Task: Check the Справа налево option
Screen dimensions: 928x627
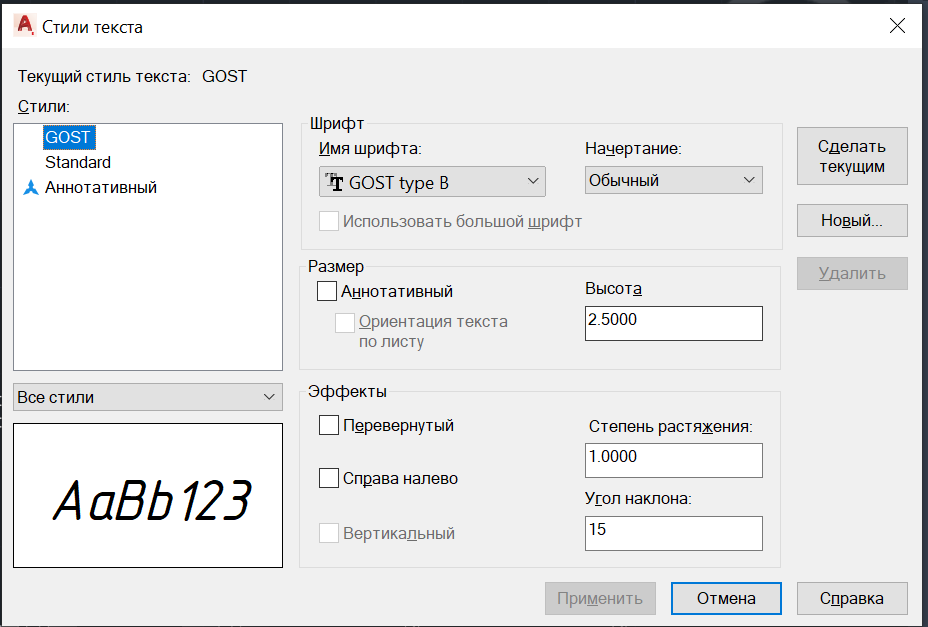Action: pyautogui.click(x=329, y=478)
